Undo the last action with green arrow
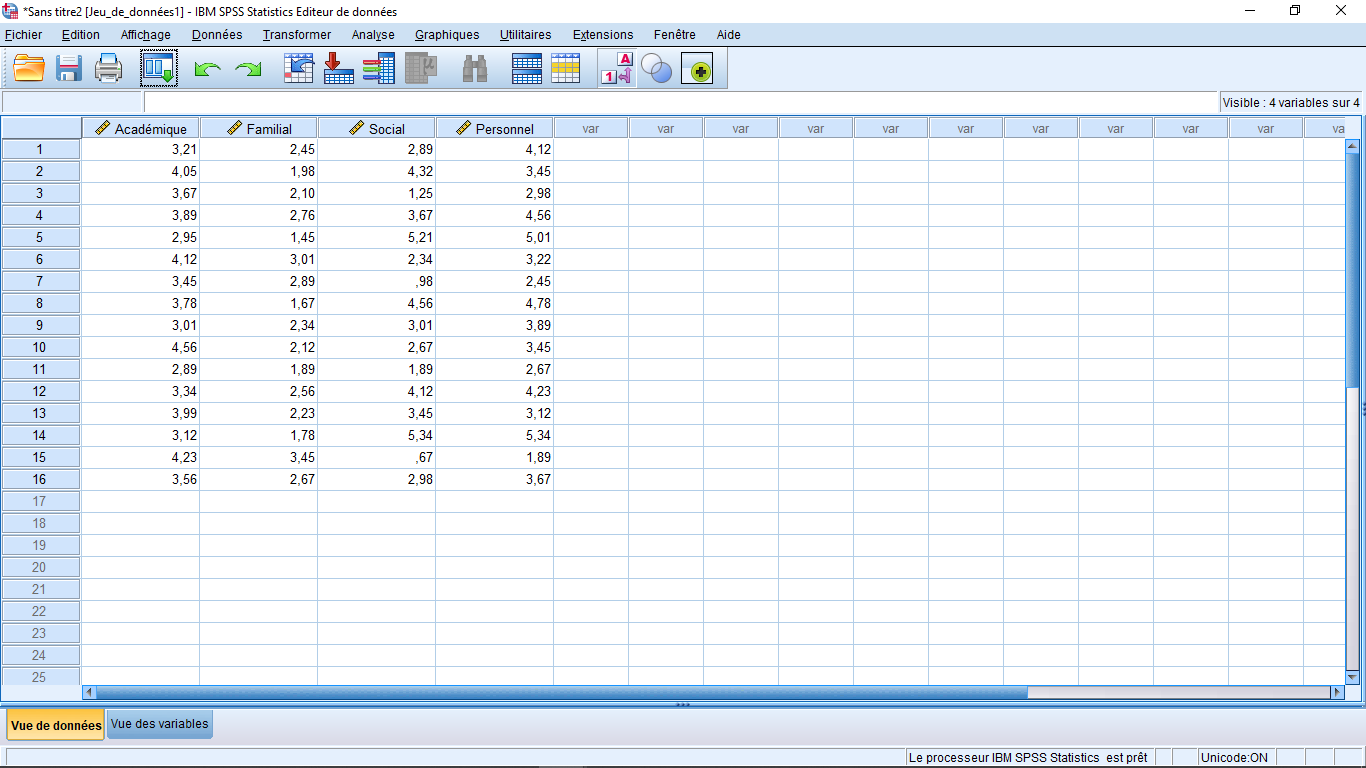This screenshot has height=768, width=1366. (x=207, y=69)
